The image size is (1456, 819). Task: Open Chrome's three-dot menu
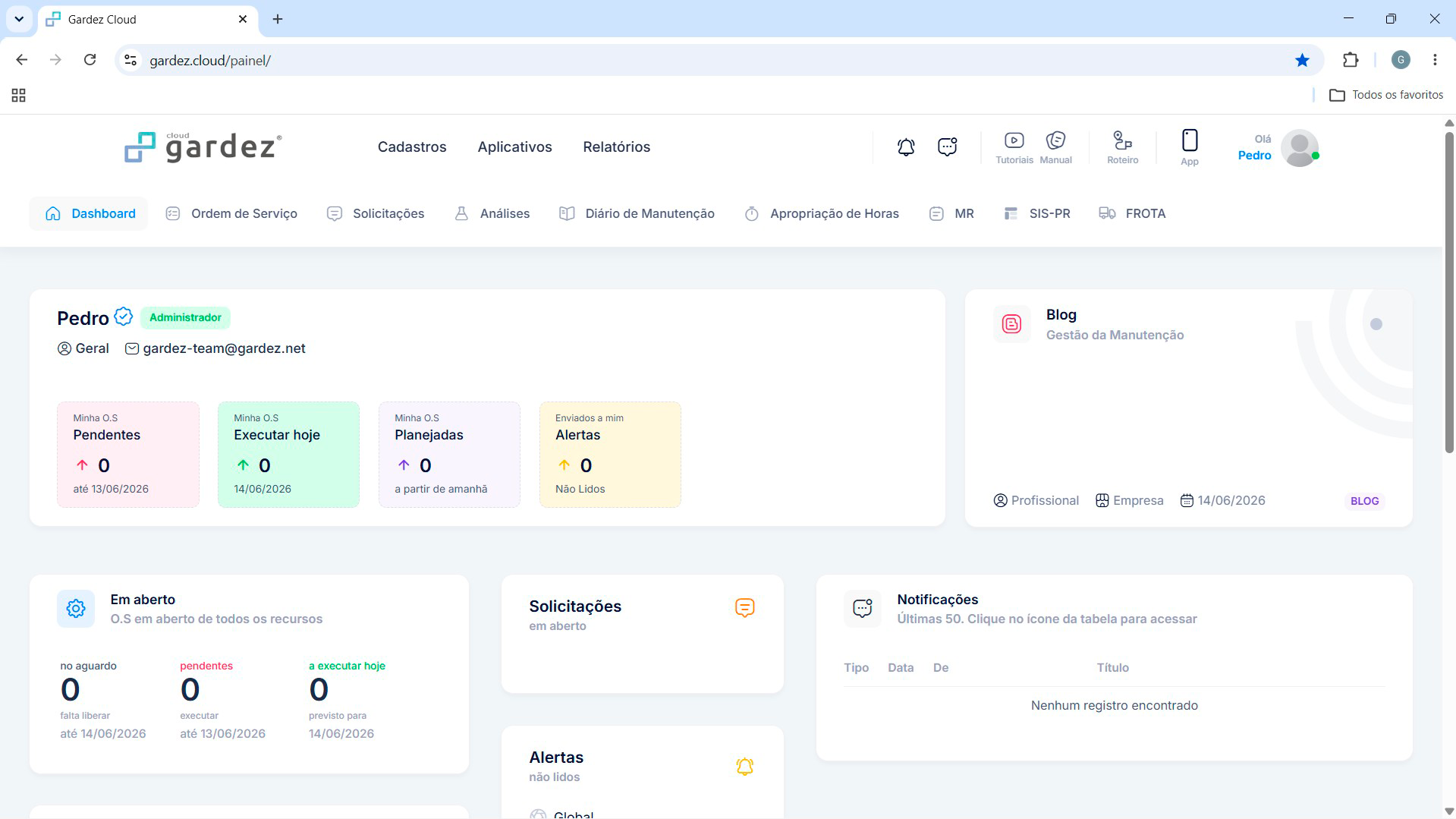pos(1435,60)
